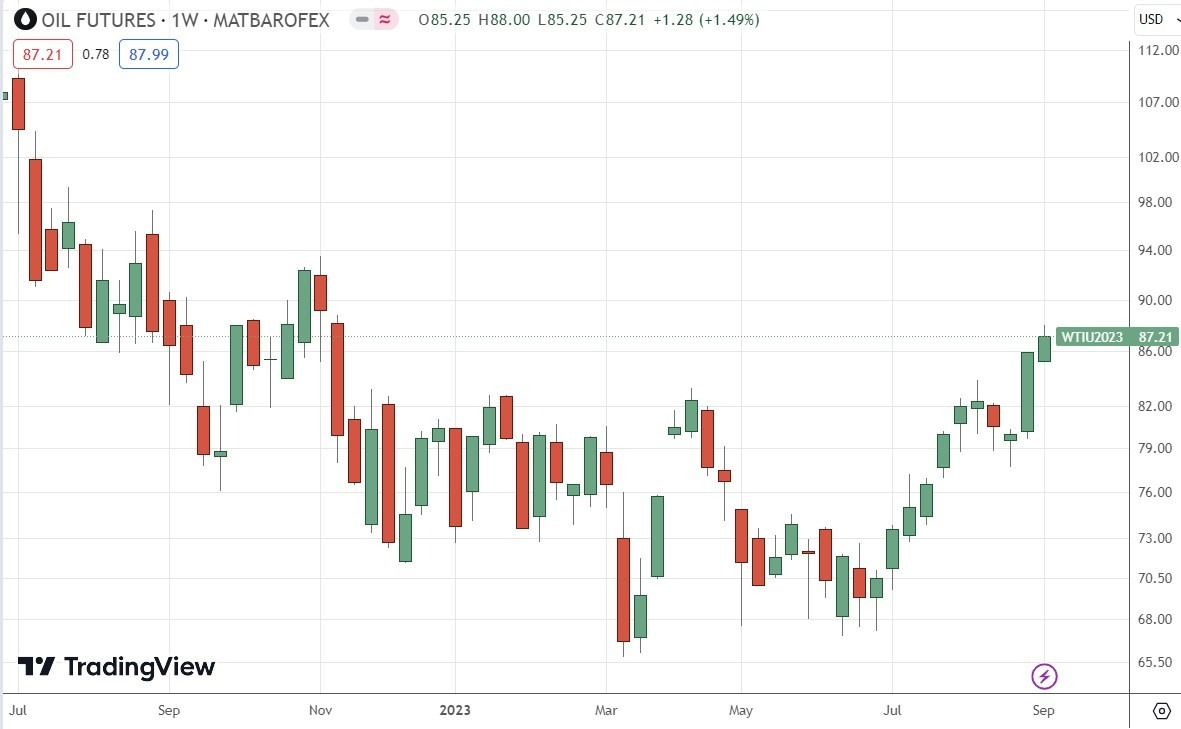Click the blue 87.99 buy price button

(148, 54)
